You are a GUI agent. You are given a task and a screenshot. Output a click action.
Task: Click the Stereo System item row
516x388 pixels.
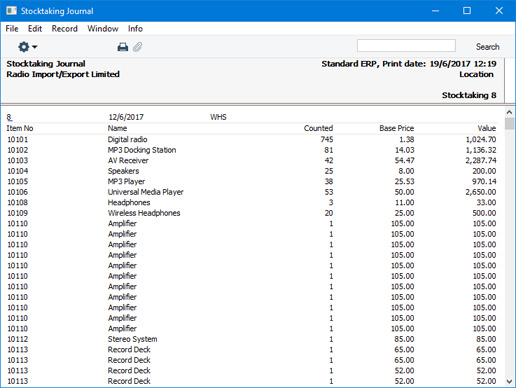click(x=252, y=339)
